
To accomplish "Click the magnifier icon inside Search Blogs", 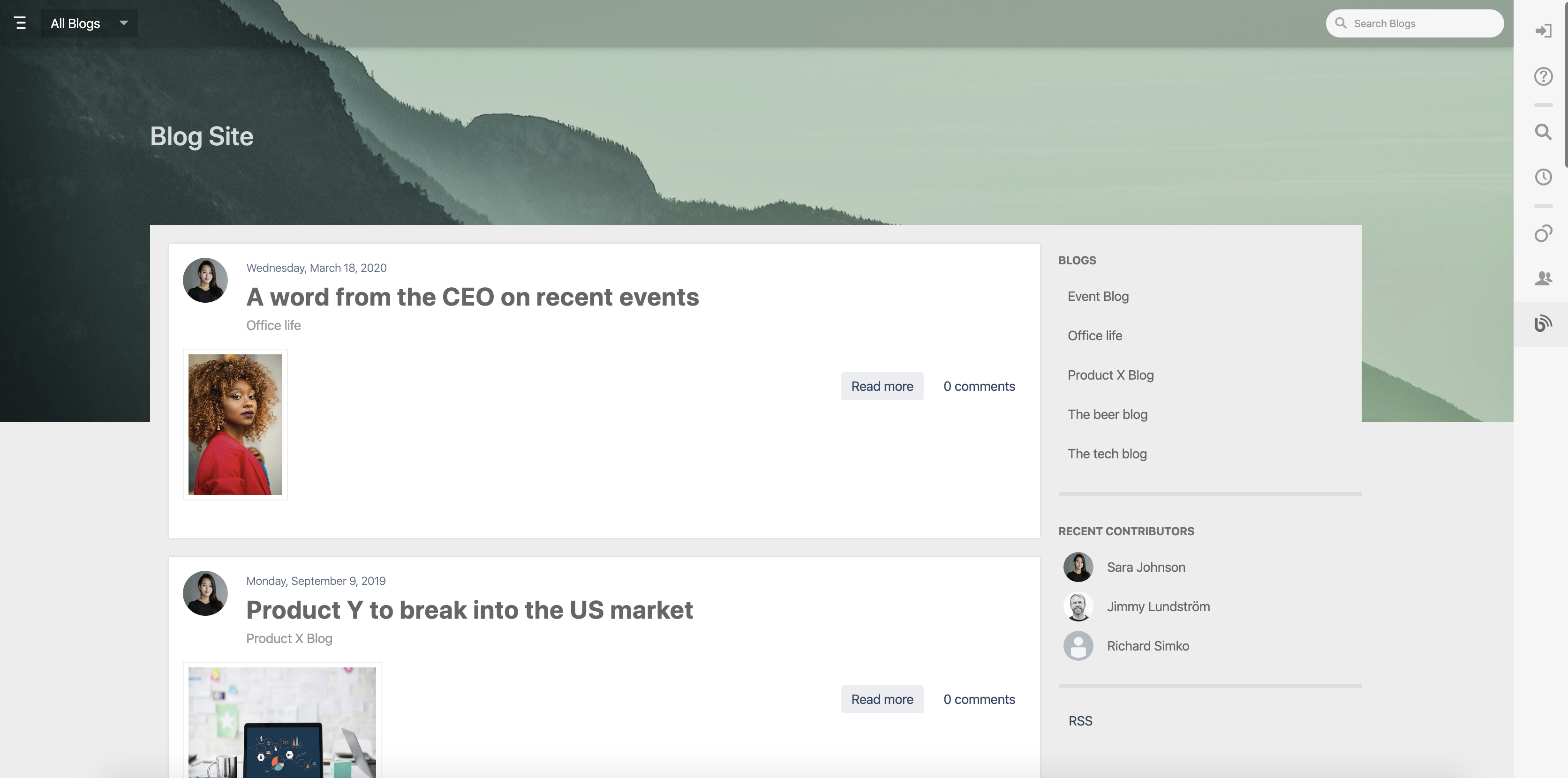I will click(x=1340, y=23).
